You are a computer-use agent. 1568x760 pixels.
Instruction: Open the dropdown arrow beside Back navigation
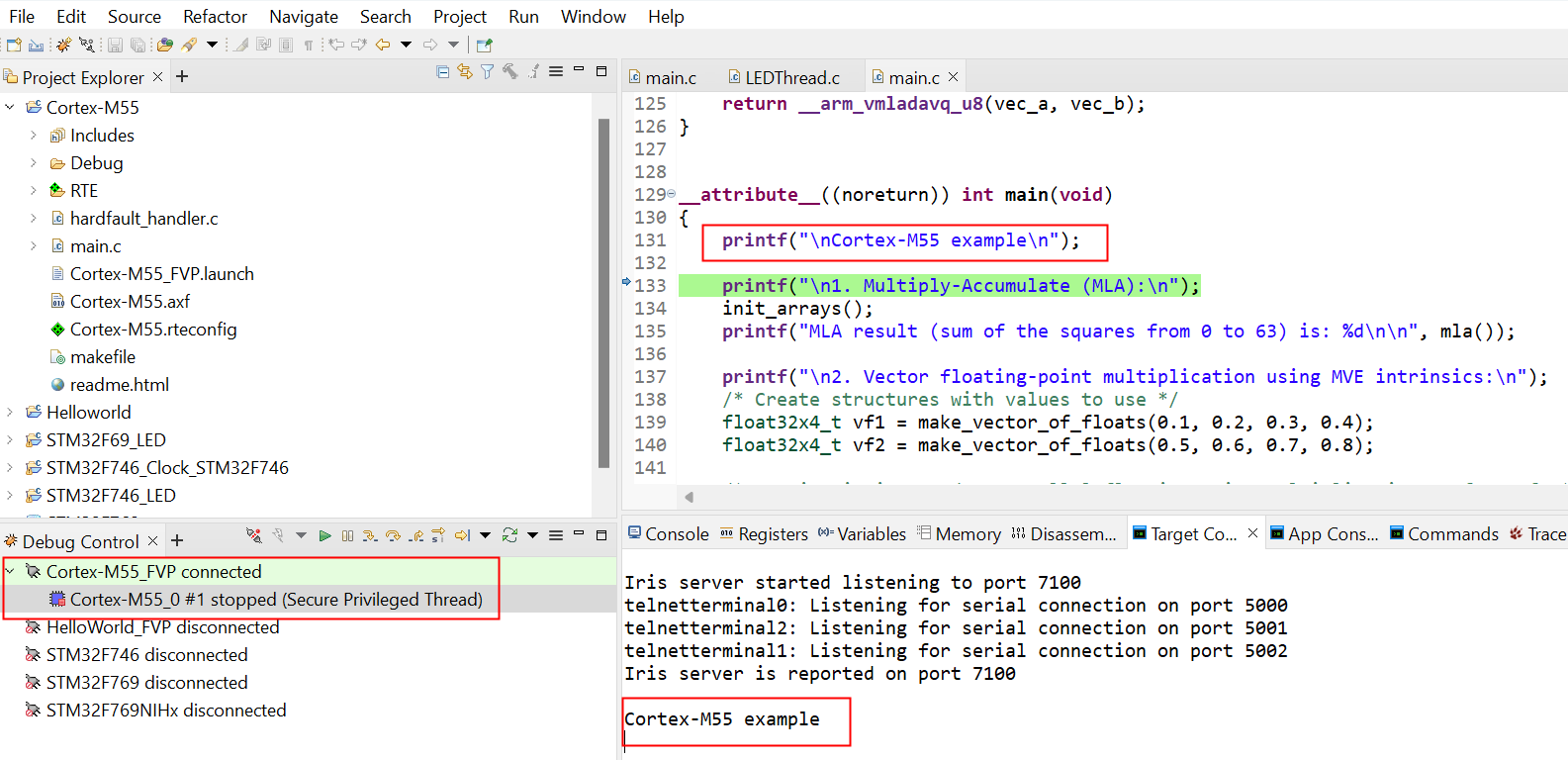pyautogui.click(x=406, y=45)
